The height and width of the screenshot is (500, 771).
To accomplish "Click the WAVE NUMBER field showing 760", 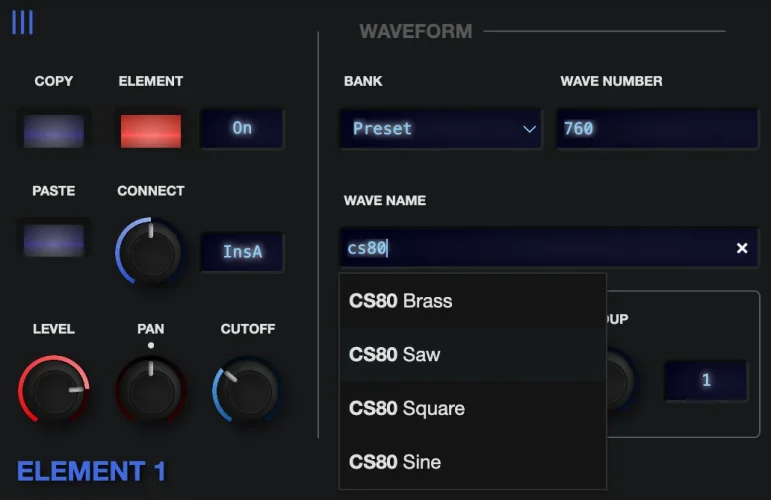I will [x=657, y=129].
